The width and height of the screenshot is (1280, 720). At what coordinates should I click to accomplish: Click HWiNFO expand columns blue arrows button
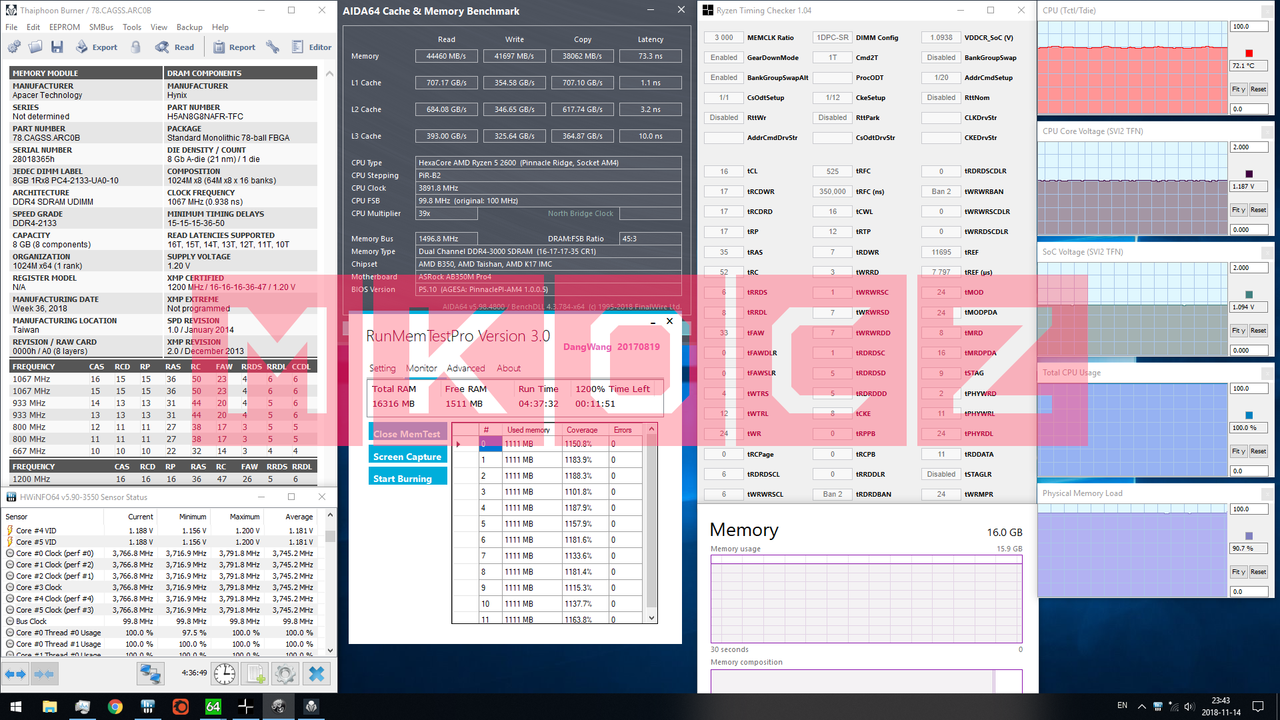click(x=15, y=674)
